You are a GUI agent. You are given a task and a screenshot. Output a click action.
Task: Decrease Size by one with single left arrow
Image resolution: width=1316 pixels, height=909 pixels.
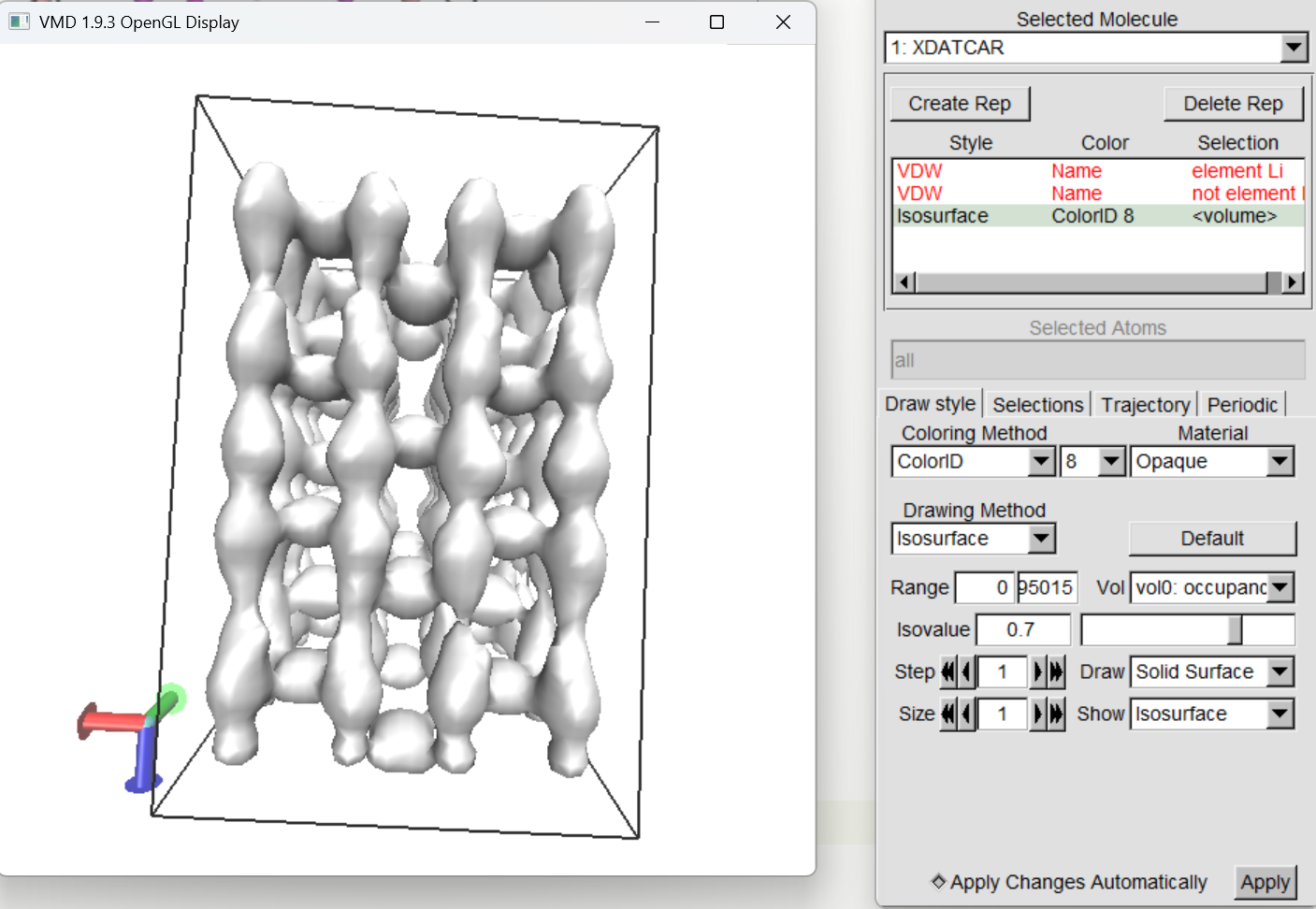pyautogui.click(x=967, y=714)
